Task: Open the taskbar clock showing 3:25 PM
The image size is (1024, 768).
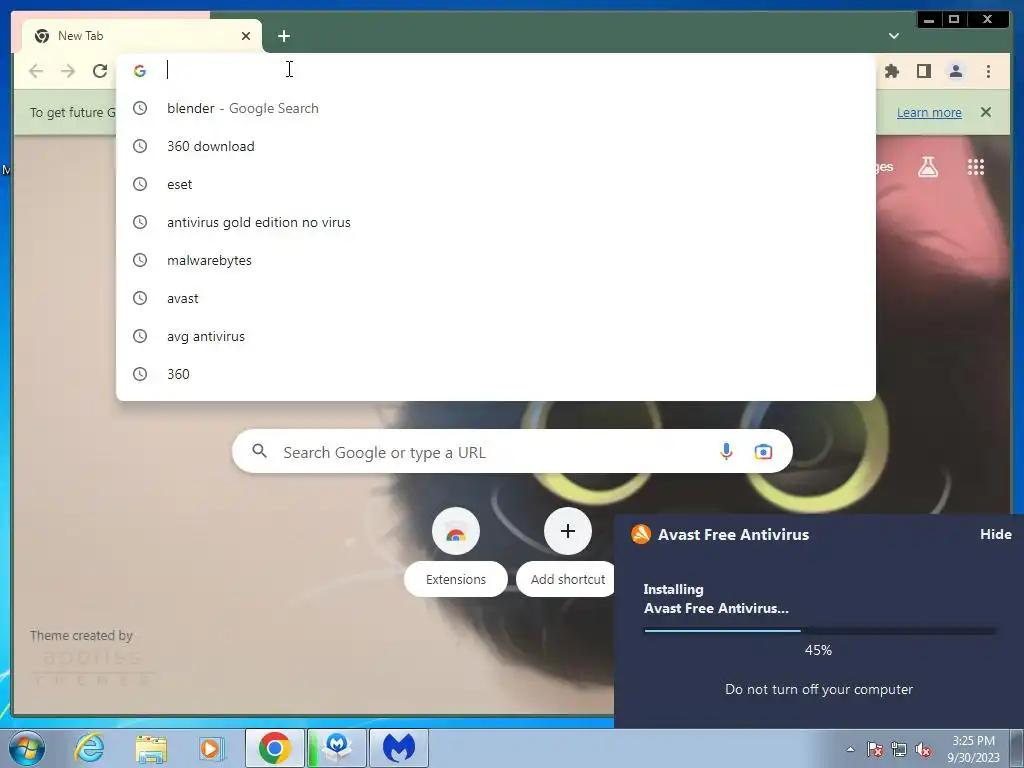Action: [x=973, y=749]
